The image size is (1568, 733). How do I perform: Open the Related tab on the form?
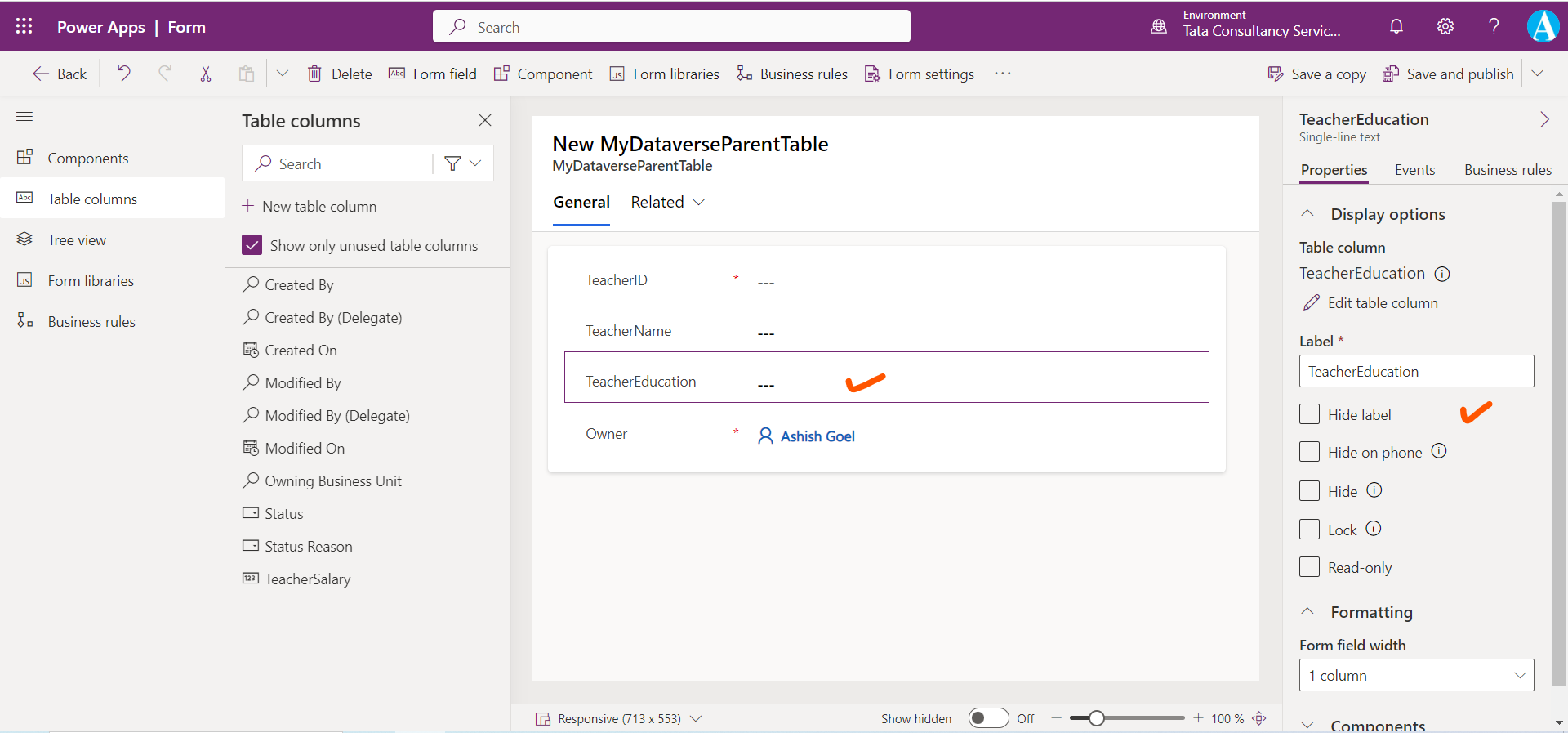[666, 202]
